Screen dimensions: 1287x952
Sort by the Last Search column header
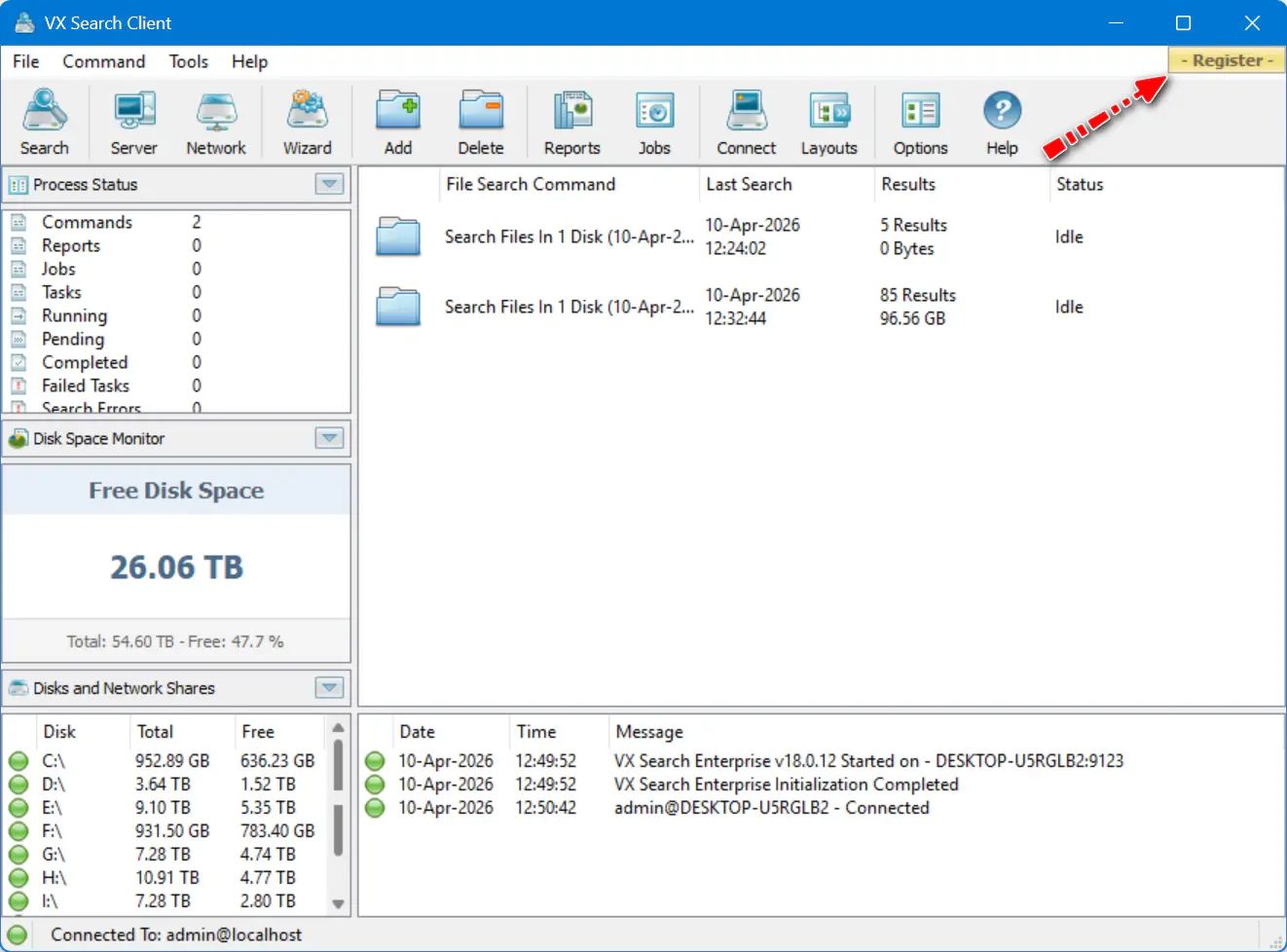point(749,184)
